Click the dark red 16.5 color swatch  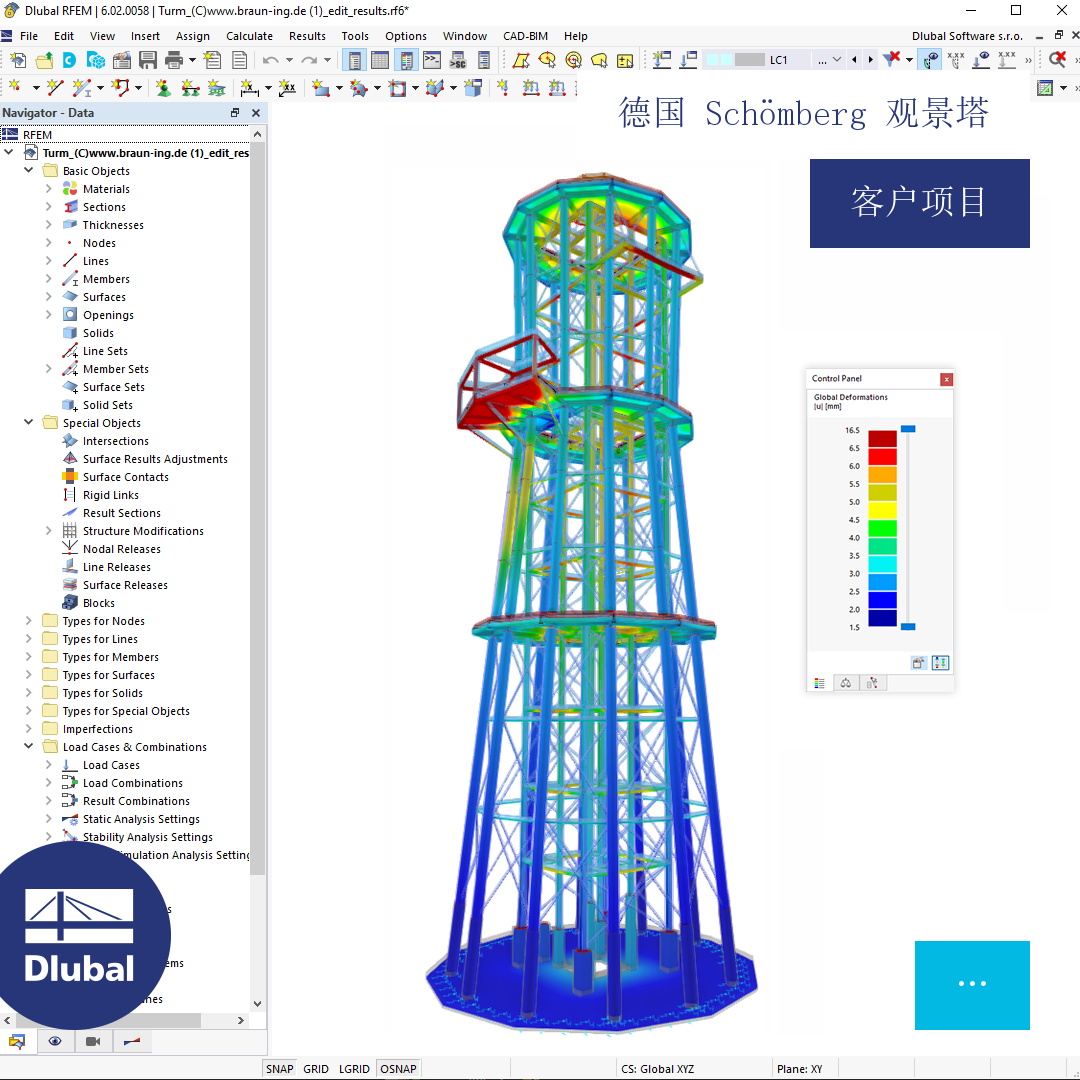point(882,439)
